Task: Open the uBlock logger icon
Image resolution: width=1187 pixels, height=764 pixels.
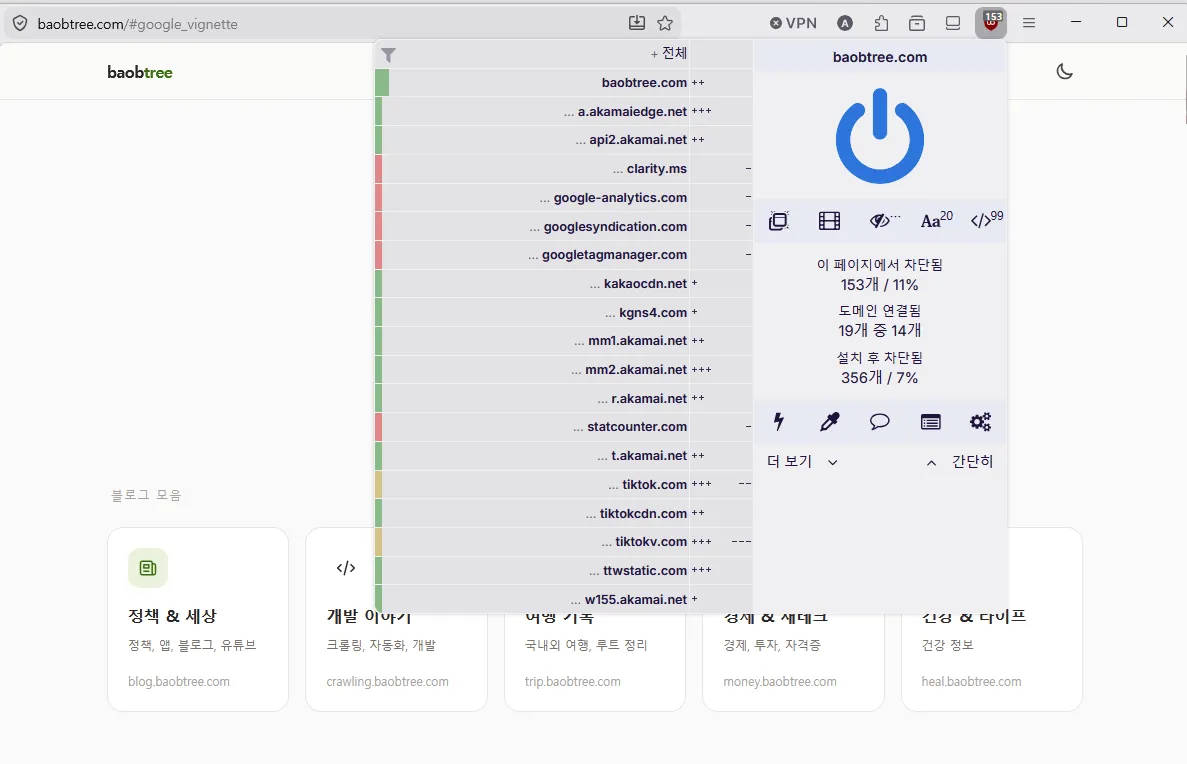Action: 930,422
